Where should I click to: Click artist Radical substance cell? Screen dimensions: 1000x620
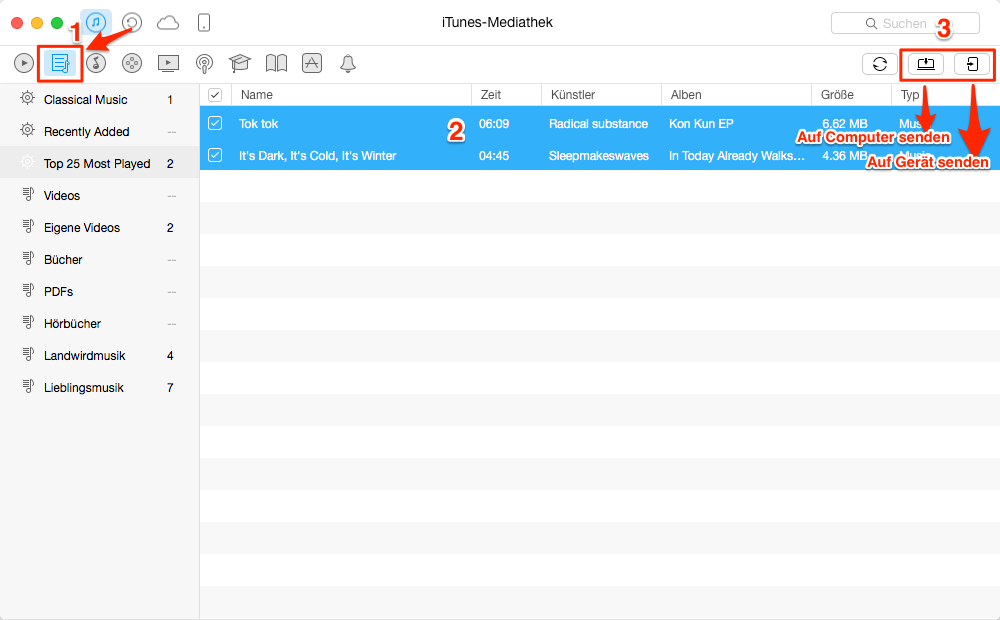598,124
